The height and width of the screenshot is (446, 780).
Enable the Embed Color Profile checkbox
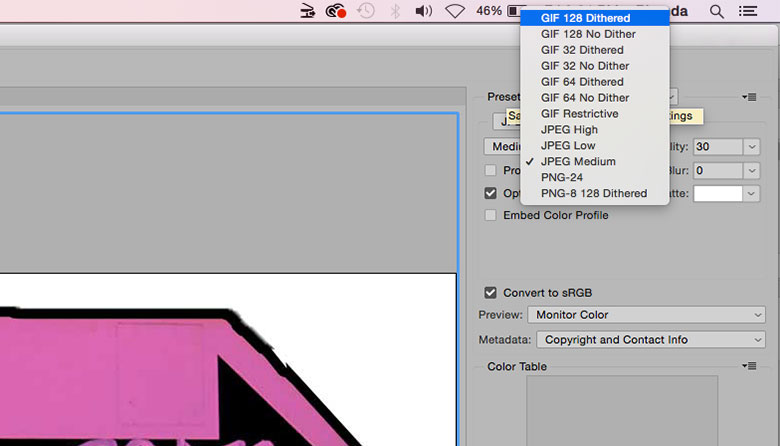point(490,215)
